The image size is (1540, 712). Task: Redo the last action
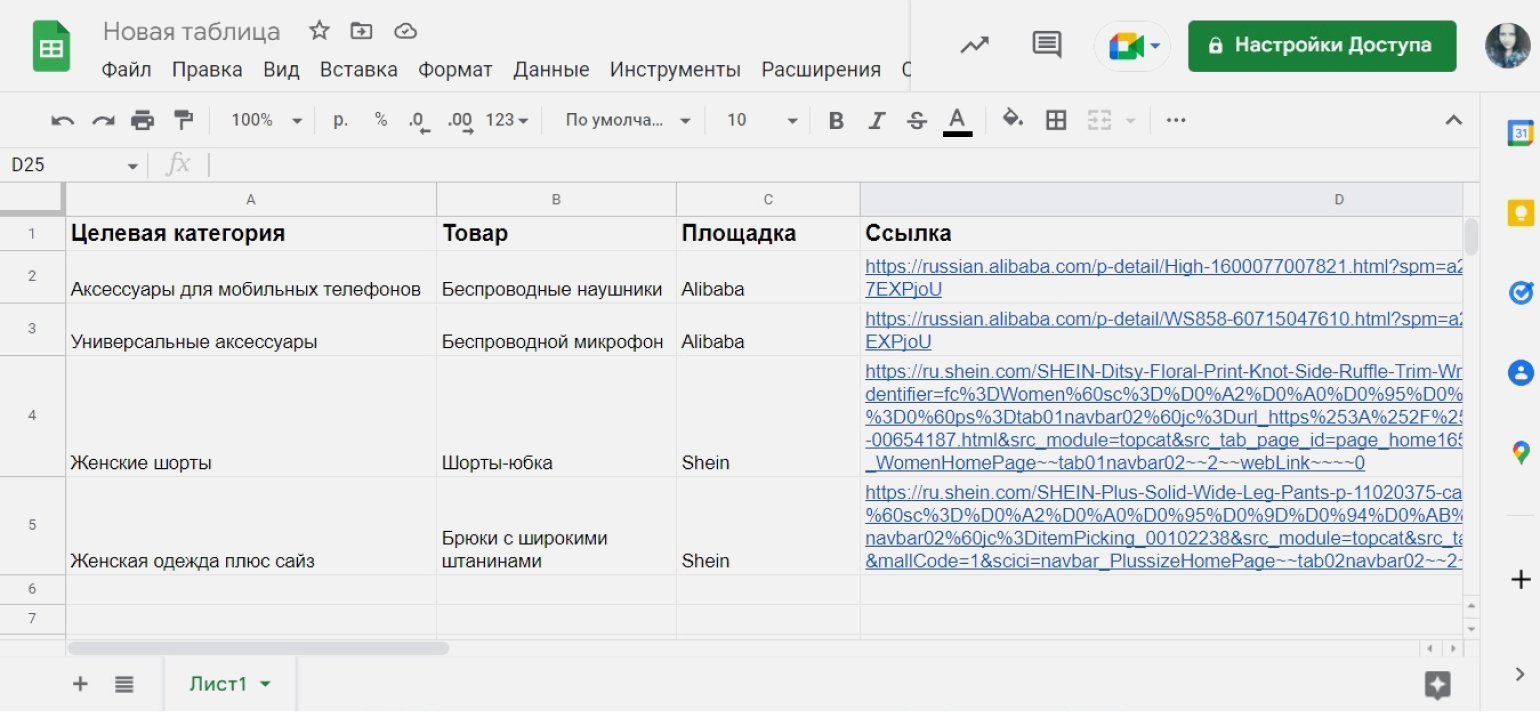pos(103,121)
